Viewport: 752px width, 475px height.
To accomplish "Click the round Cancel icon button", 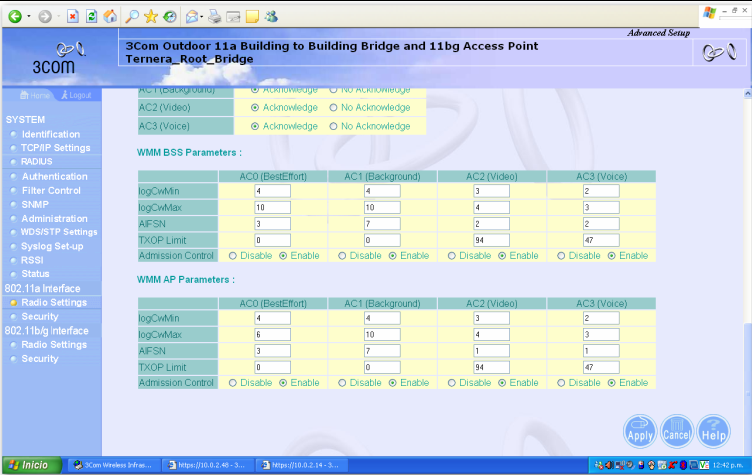I will click(x=677, y=430).
